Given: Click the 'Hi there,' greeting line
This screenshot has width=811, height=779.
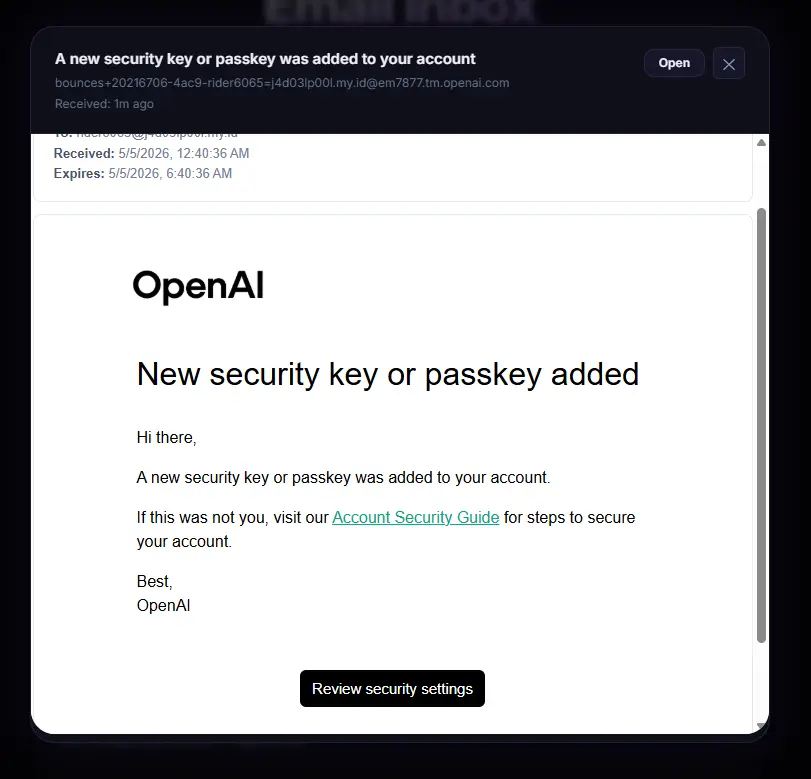Looking at the screenshot, I should pyautogui.click(x=167, y=438).
